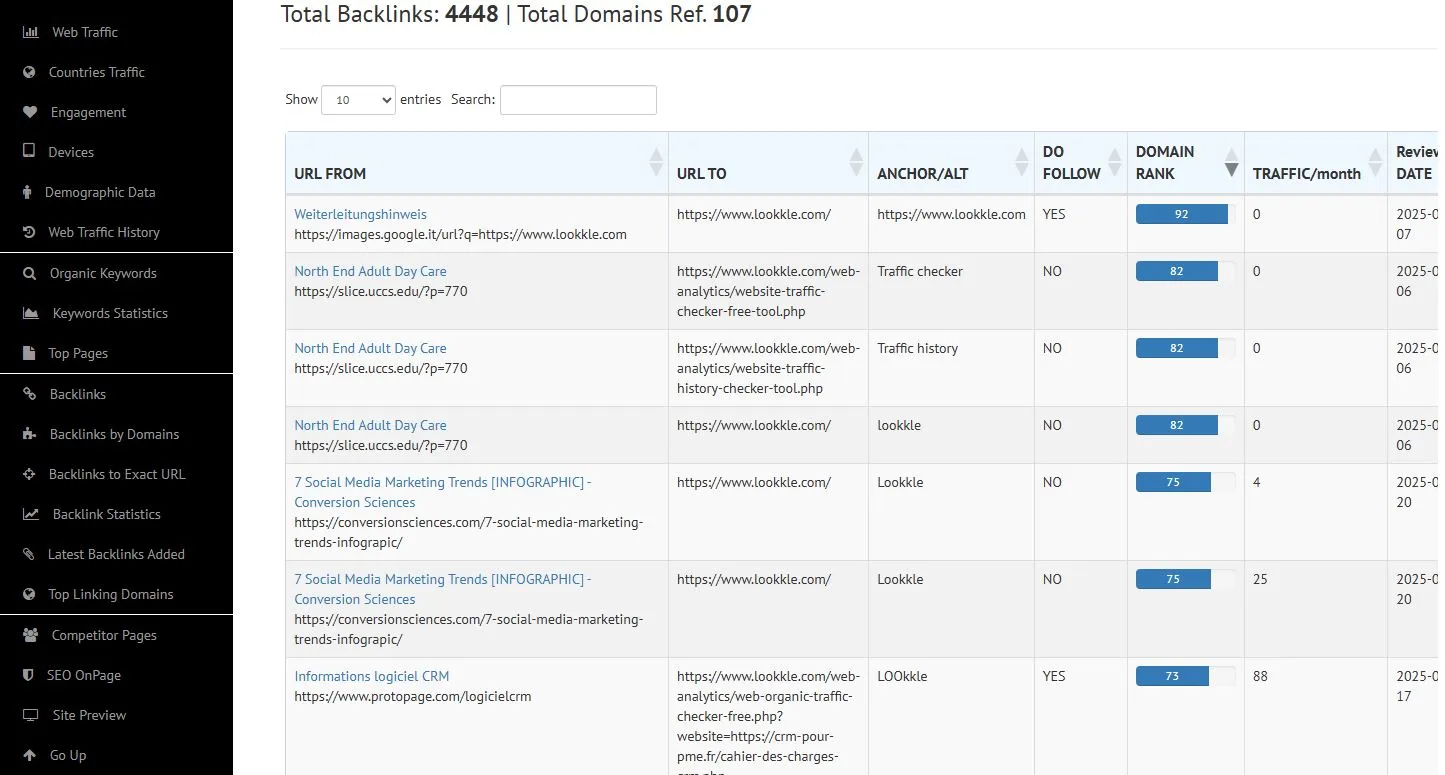Sort by TRAFFIC/month column header
This screenshot has width=1445, height=775.
click(x=1316, y=163)
